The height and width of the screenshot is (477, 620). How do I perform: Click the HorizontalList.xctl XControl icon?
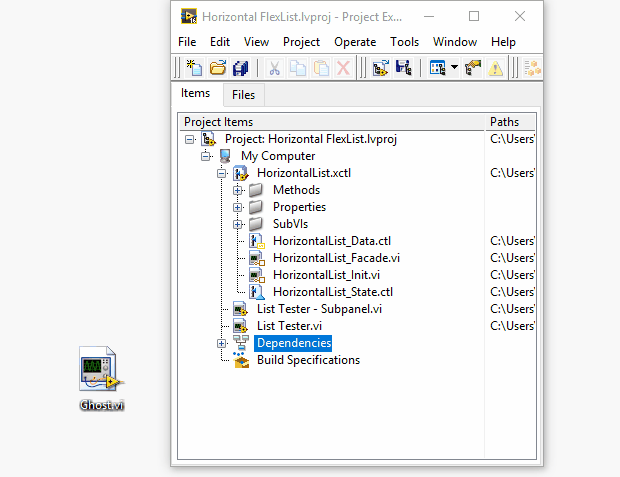click(241, 173)
